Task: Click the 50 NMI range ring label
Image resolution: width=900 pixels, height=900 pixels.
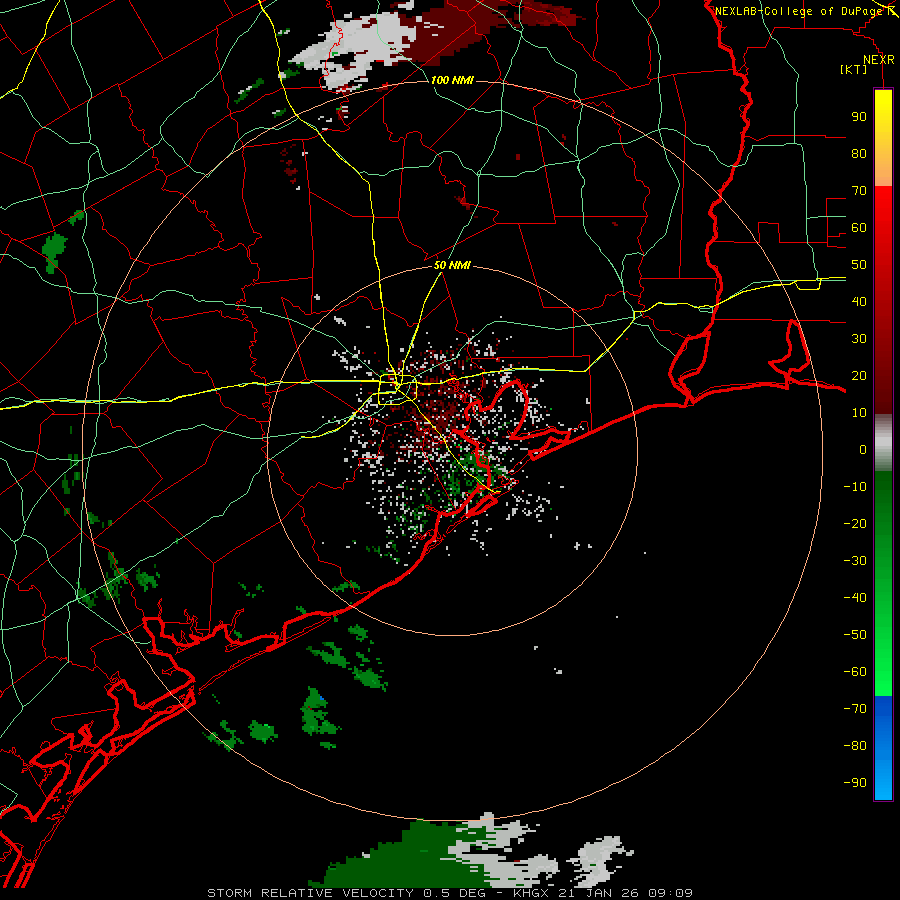Action: tap(452, 265)
